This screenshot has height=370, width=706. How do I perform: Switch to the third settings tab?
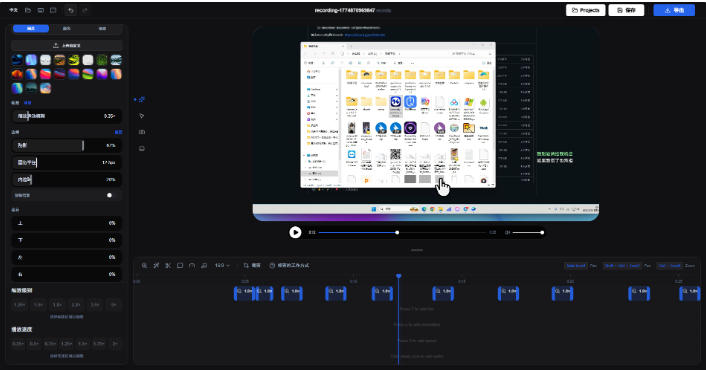coord(102,28)
